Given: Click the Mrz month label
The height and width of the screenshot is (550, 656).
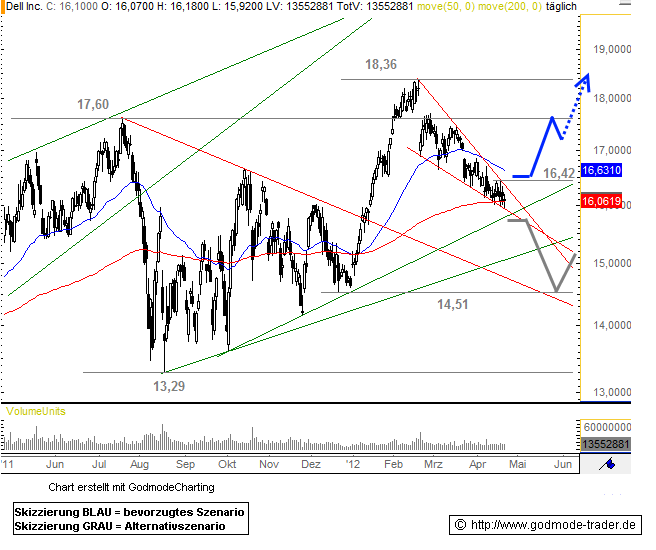Looking at the screenshot, I should click(x=433, y=464).
